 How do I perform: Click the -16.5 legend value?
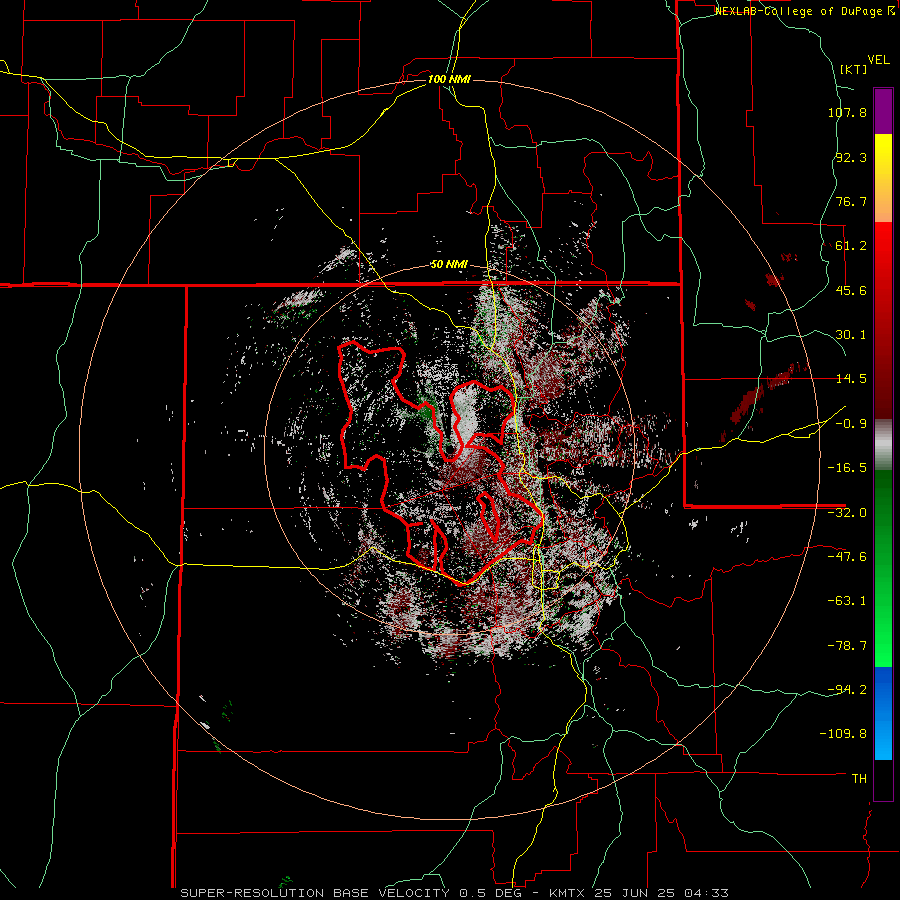click(x=847, y=468)
